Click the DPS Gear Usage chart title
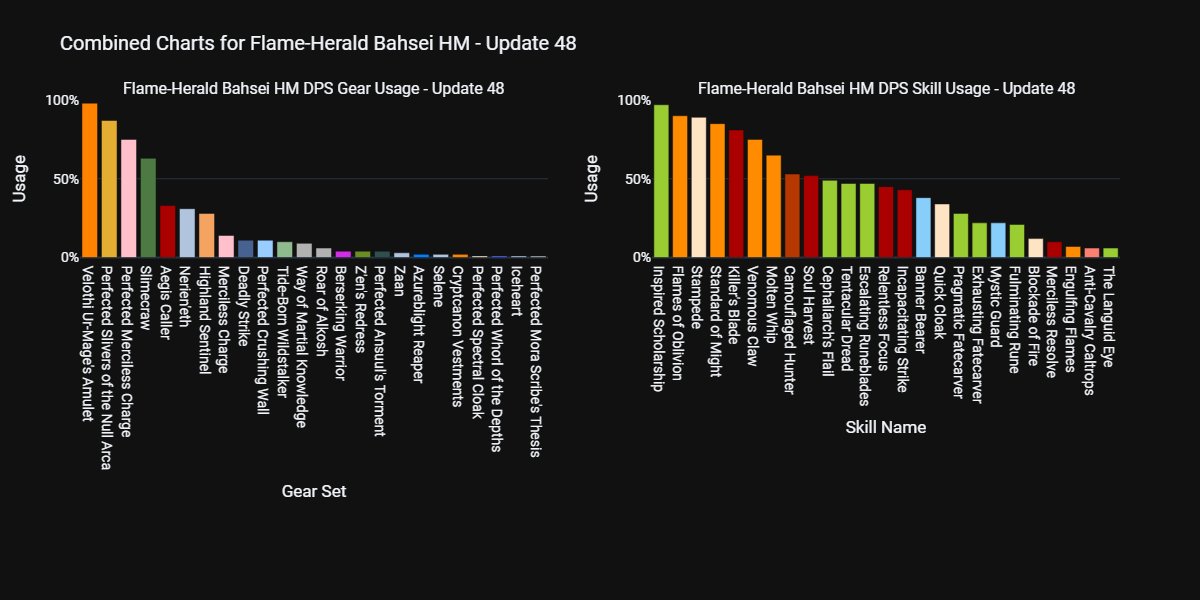This screenshot has width=1200, height=600. (313, 88)
